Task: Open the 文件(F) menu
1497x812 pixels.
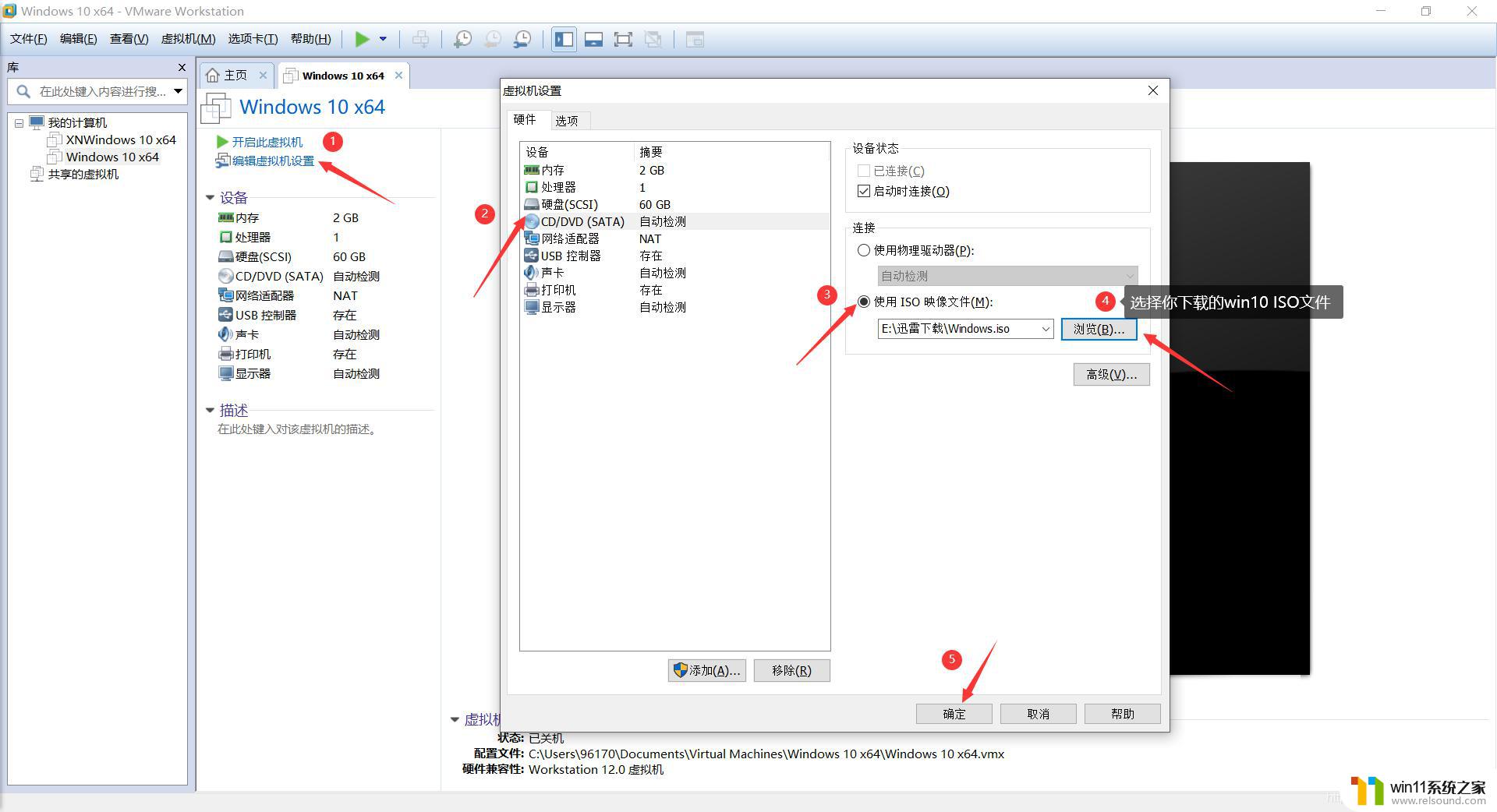Action: point(28,39)
